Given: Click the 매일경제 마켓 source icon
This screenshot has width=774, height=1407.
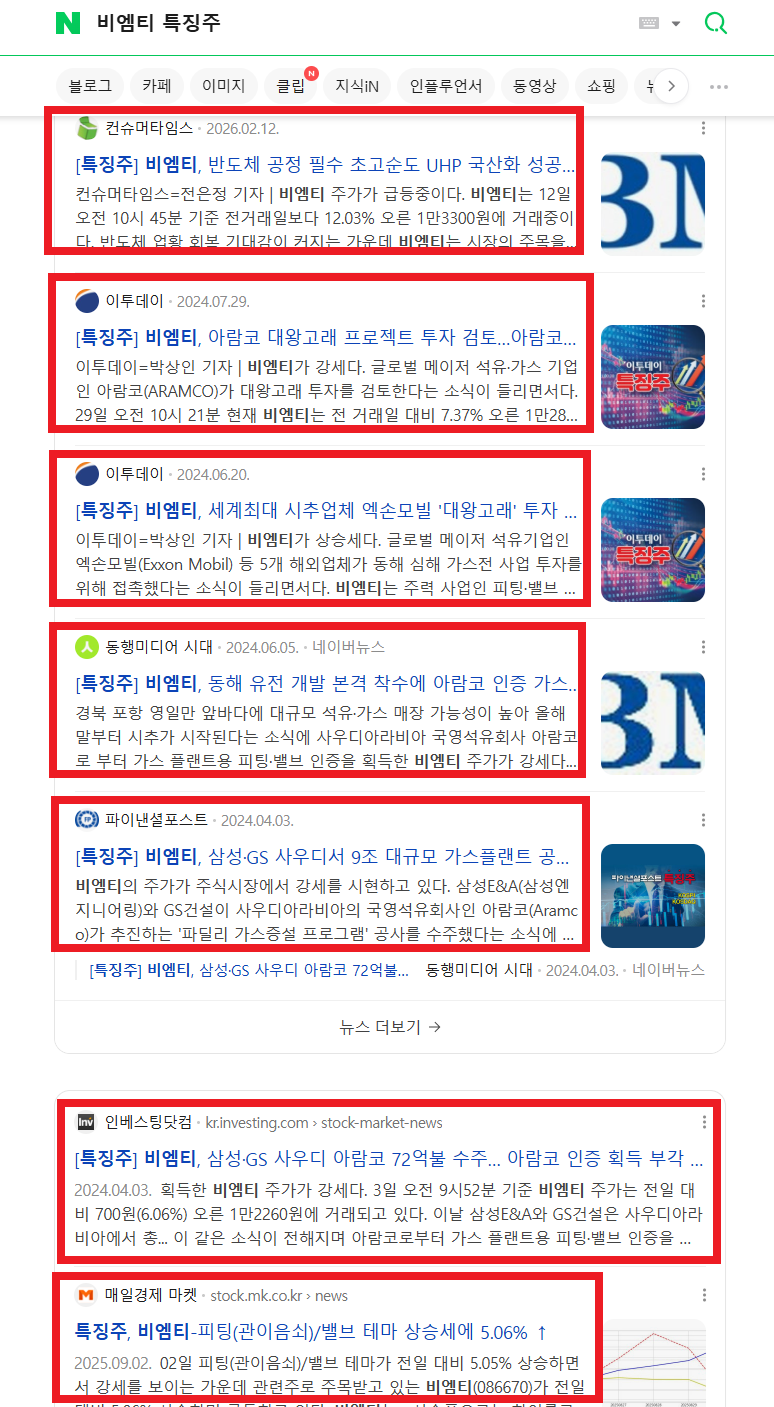Looking at the screenshot, I should click(87, 1295).
